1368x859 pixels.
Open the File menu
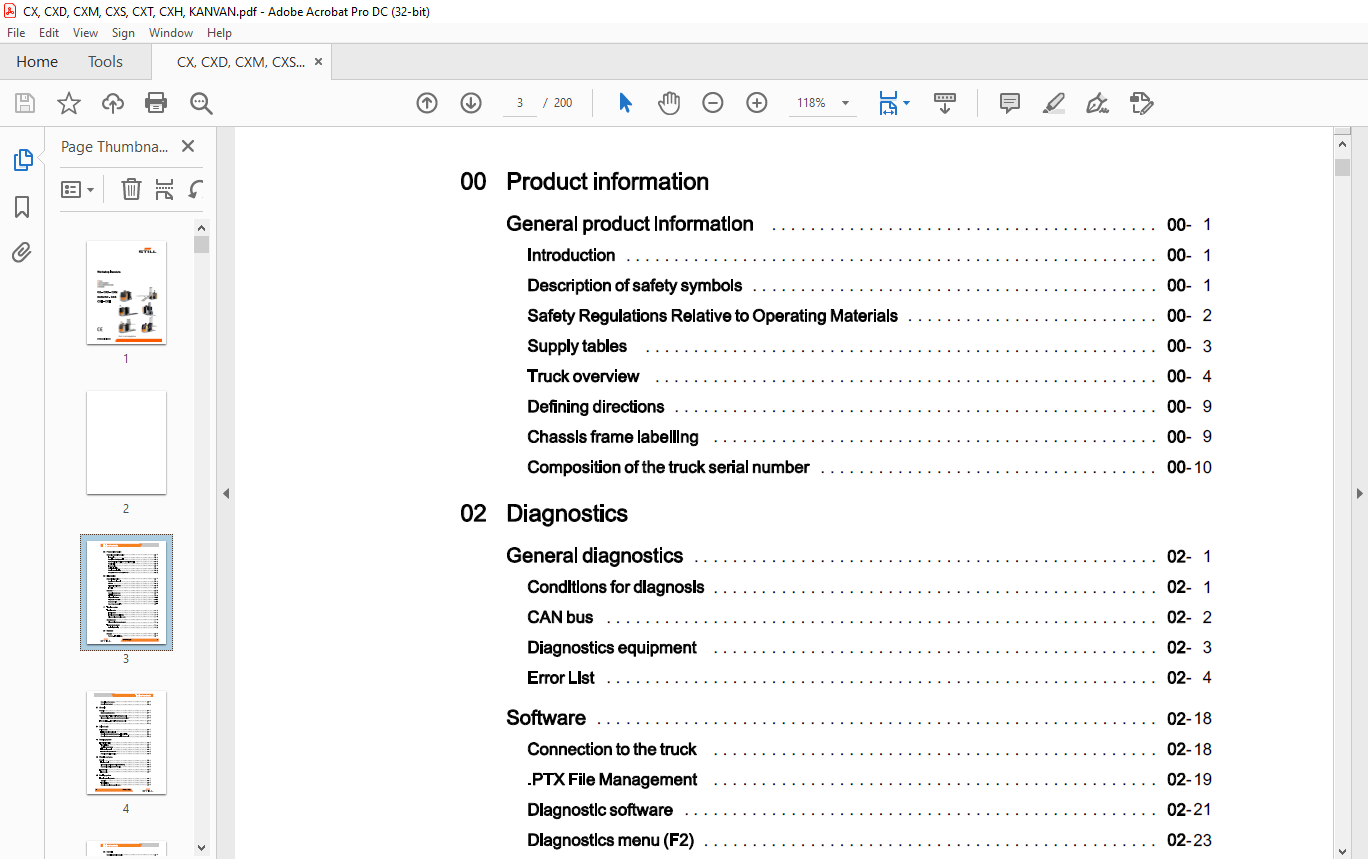pyautogui.click(x=16, y=33)
